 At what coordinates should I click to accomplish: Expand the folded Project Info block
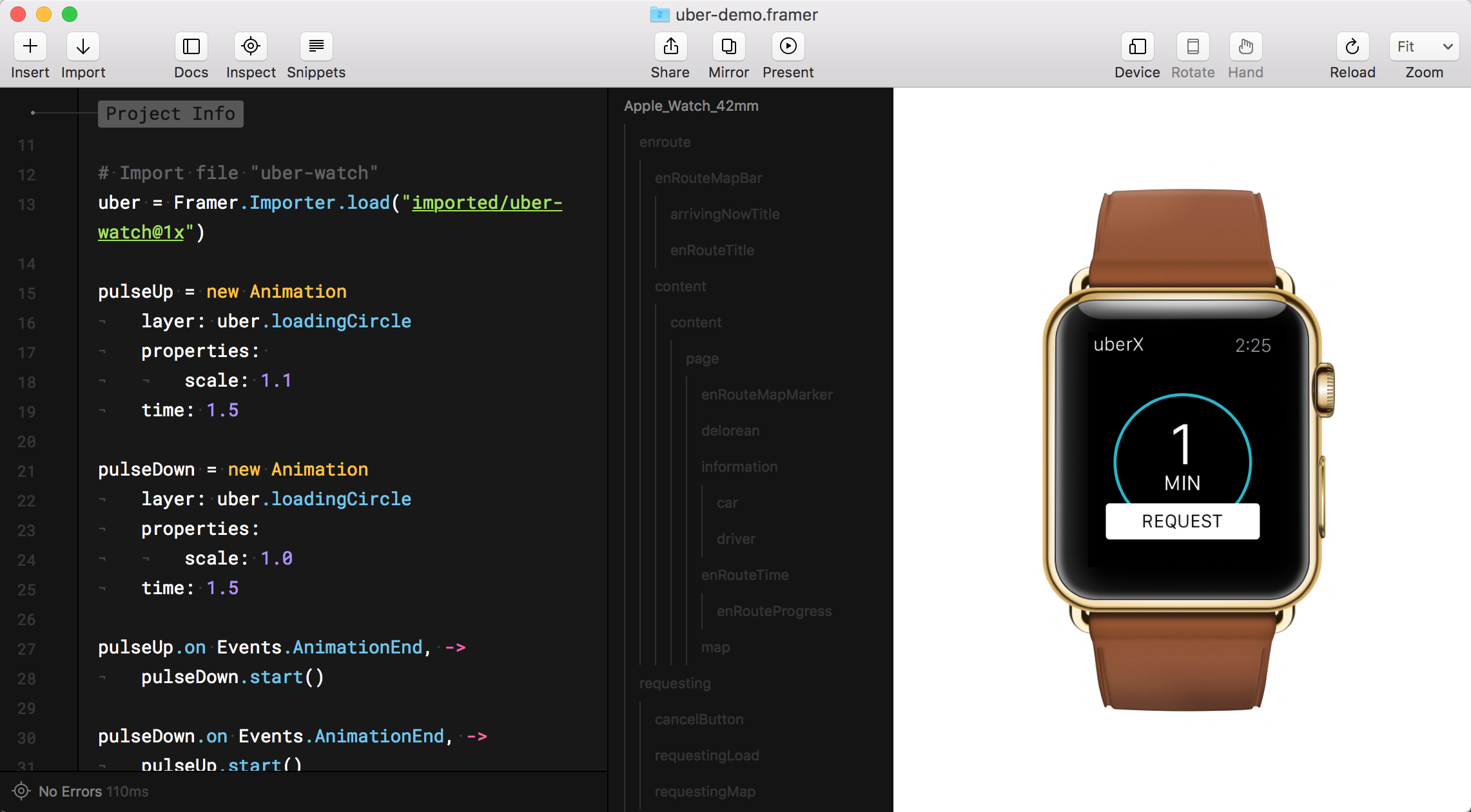tap(170, 114)
